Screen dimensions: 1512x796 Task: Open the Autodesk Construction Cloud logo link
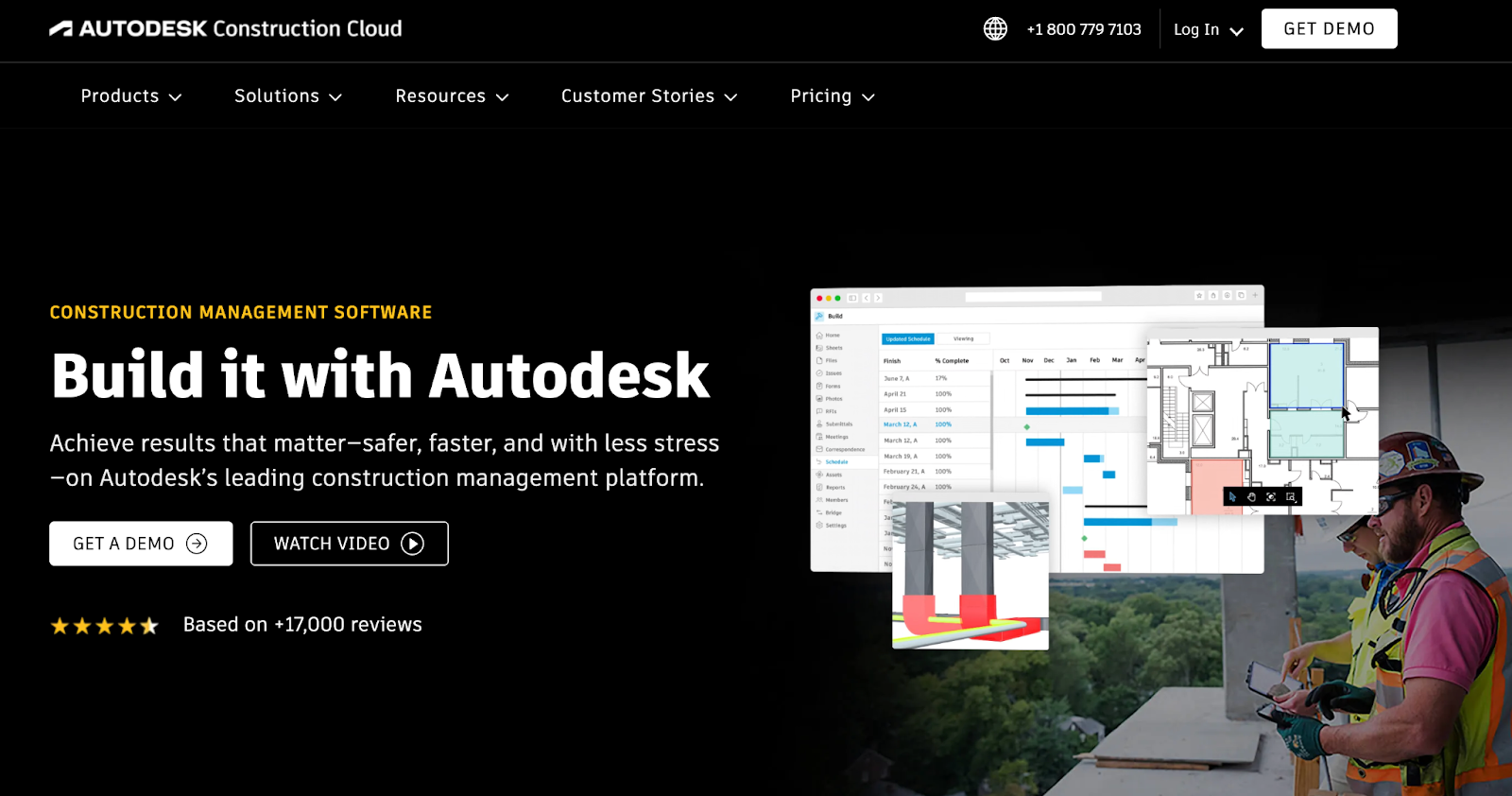[226, 28]
